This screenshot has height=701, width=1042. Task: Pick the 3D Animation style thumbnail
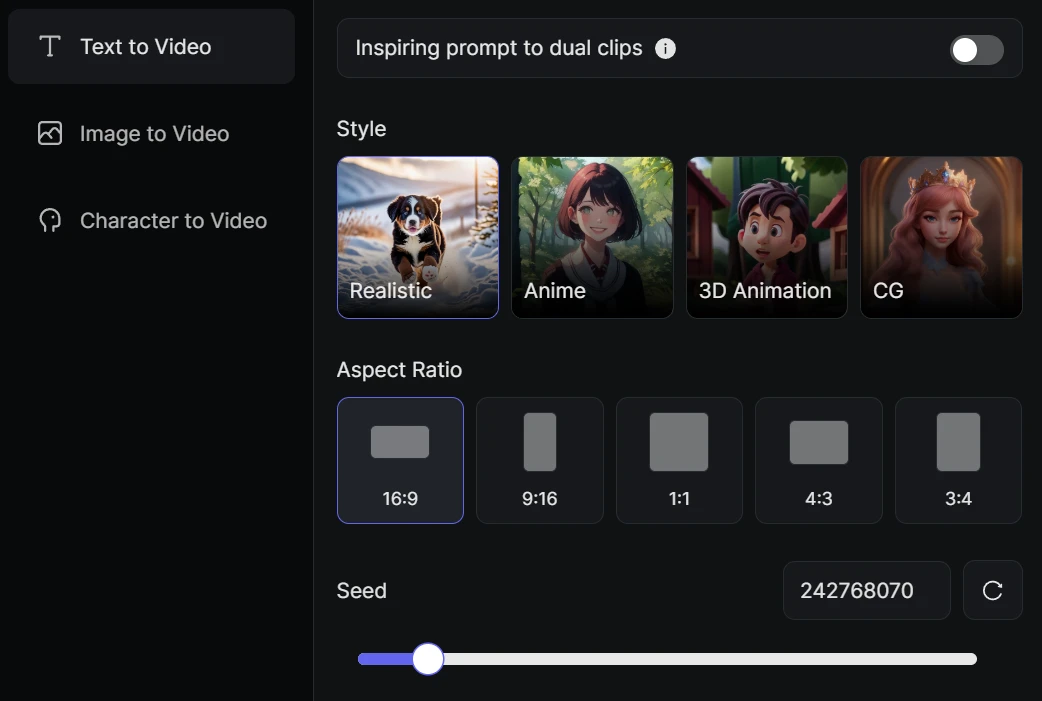pos(767,237)
